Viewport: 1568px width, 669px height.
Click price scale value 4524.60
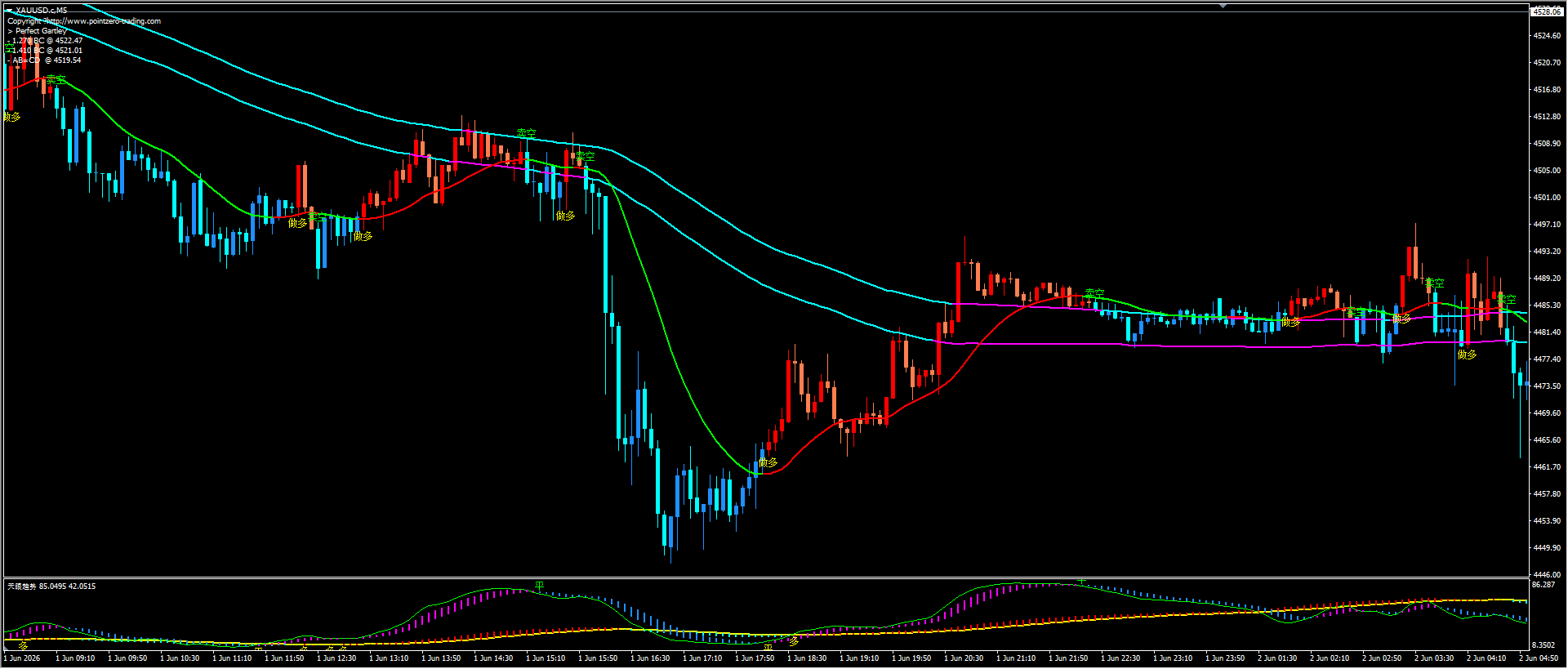(x=1547, y=36)
